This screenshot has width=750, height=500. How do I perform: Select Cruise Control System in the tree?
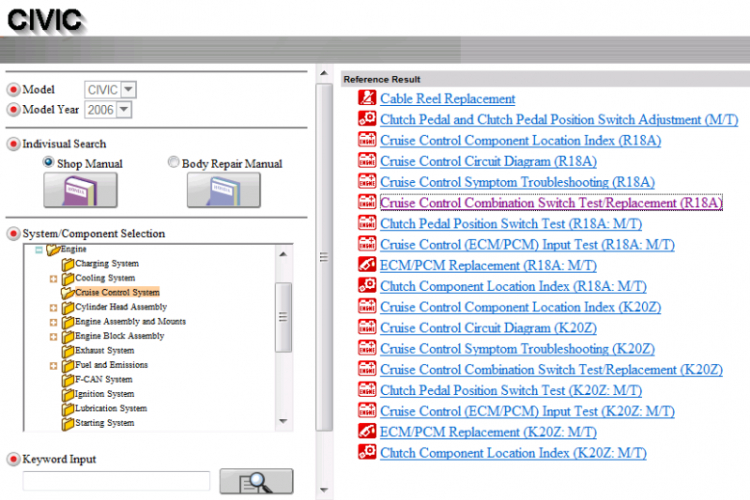point(117,292)
